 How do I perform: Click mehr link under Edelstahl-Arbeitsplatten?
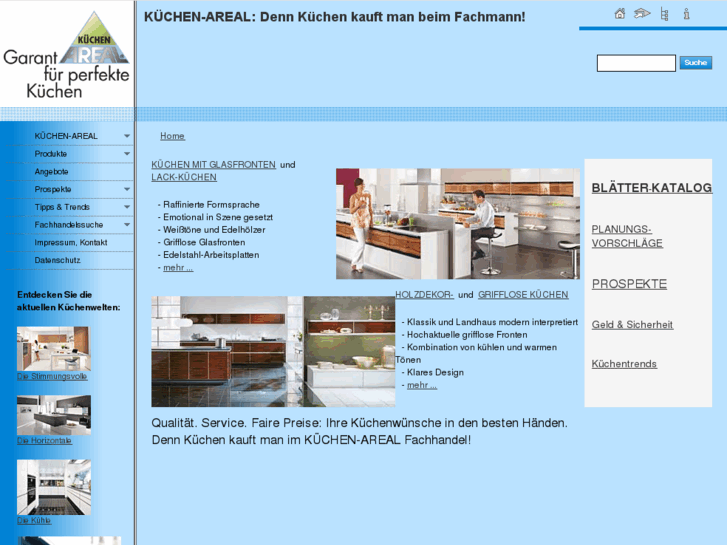pos(178,268)
